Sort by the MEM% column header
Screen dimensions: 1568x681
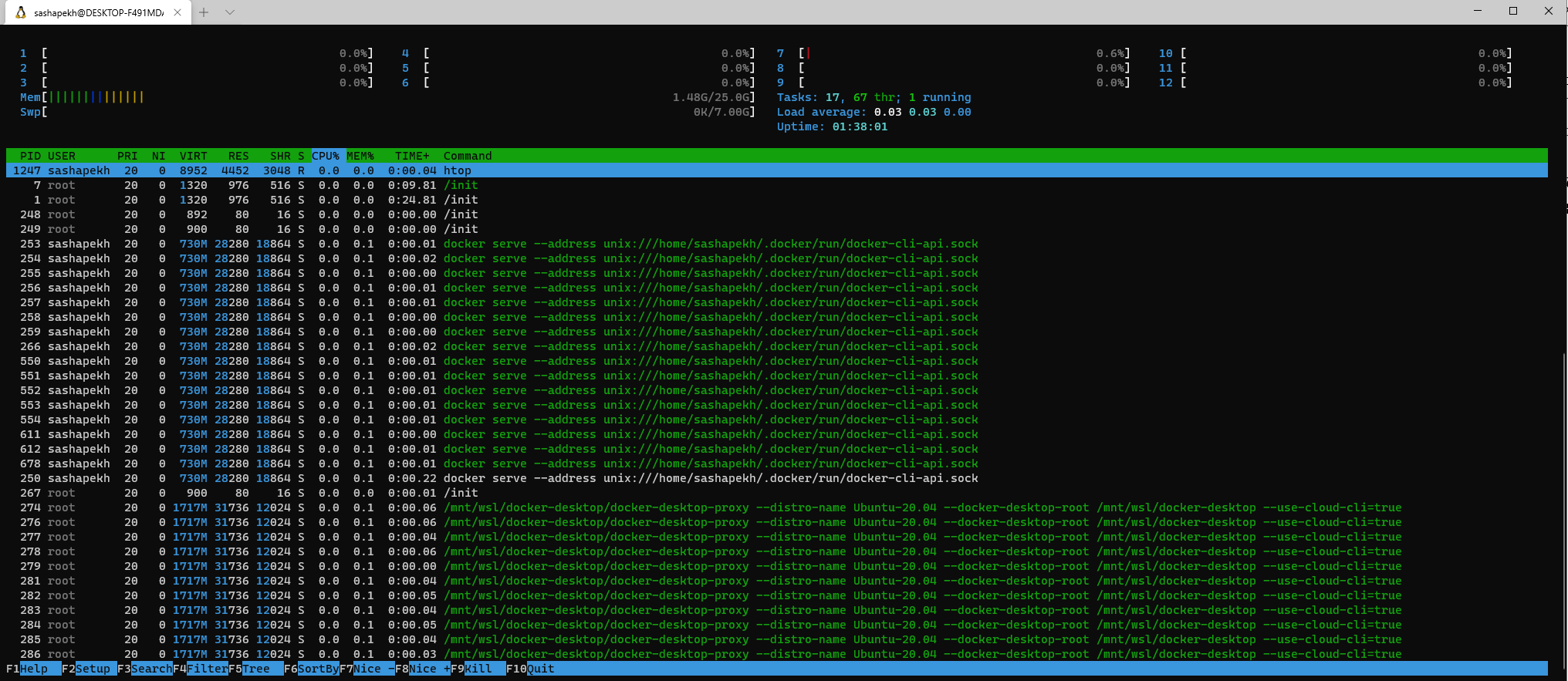click(360, 156)
